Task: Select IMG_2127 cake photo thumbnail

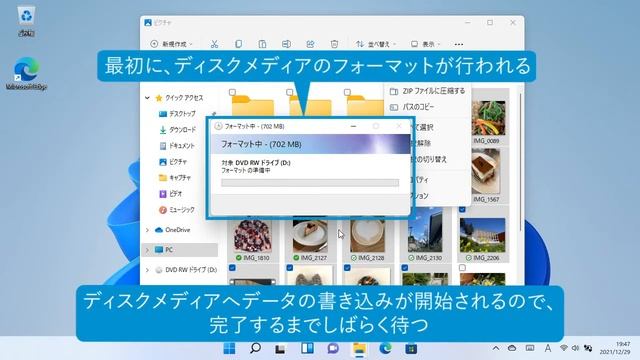Action: [x=310, y=236]
